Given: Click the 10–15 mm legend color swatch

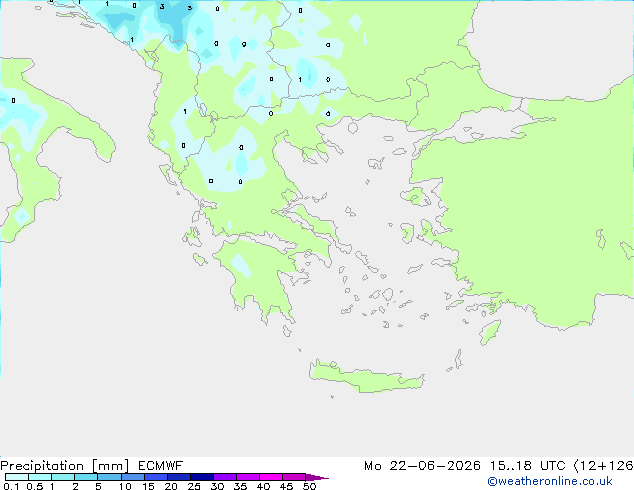Looking at the screenshot, I should pos(132,477).
